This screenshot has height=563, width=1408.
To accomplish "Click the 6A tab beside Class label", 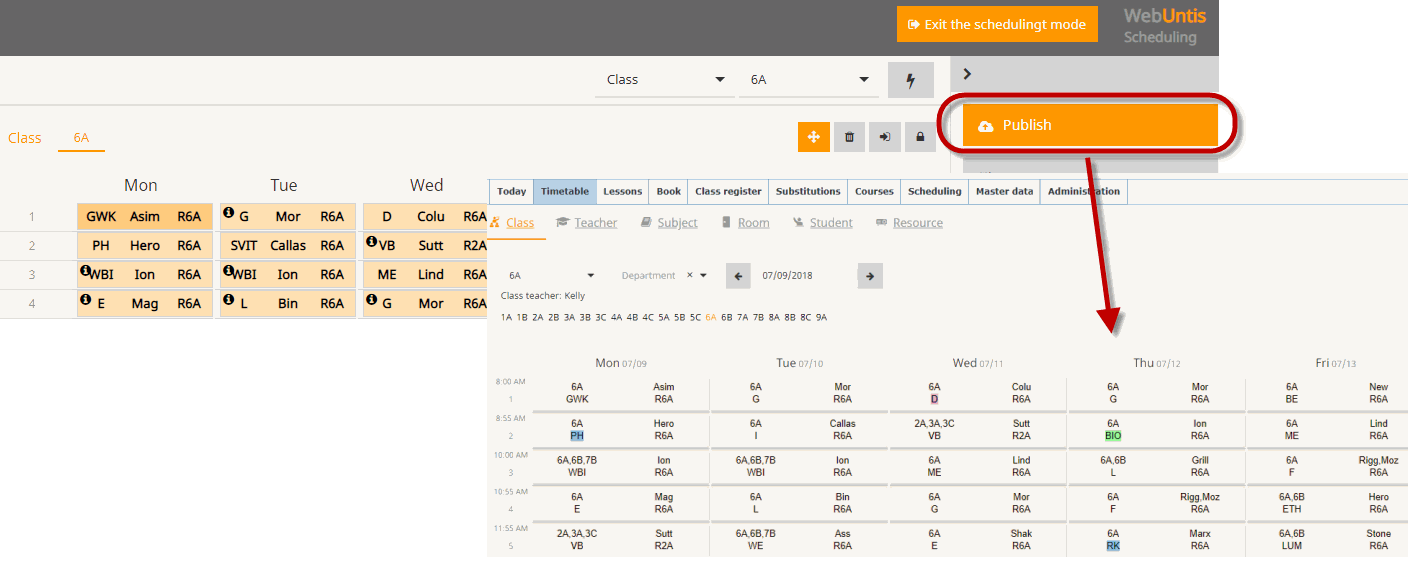I will [81, 138].
